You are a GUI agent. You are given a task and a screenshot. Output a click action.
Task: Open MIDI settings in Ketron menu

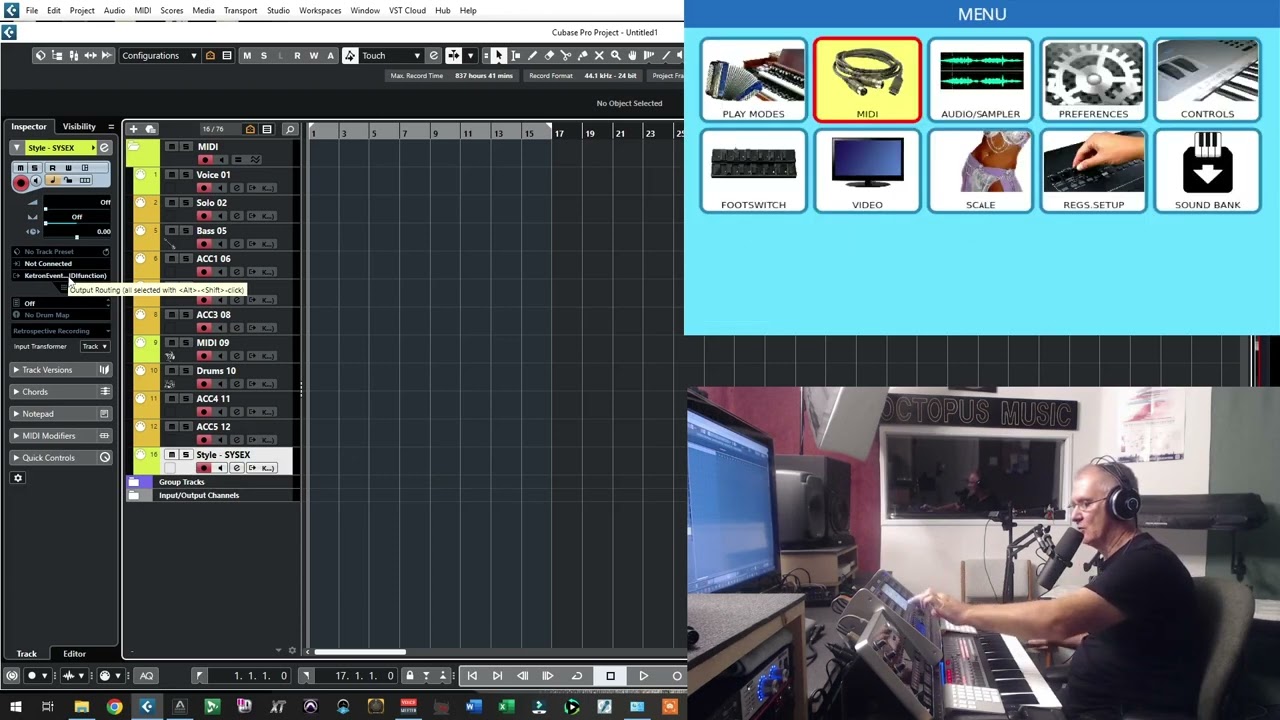(867, 80)
